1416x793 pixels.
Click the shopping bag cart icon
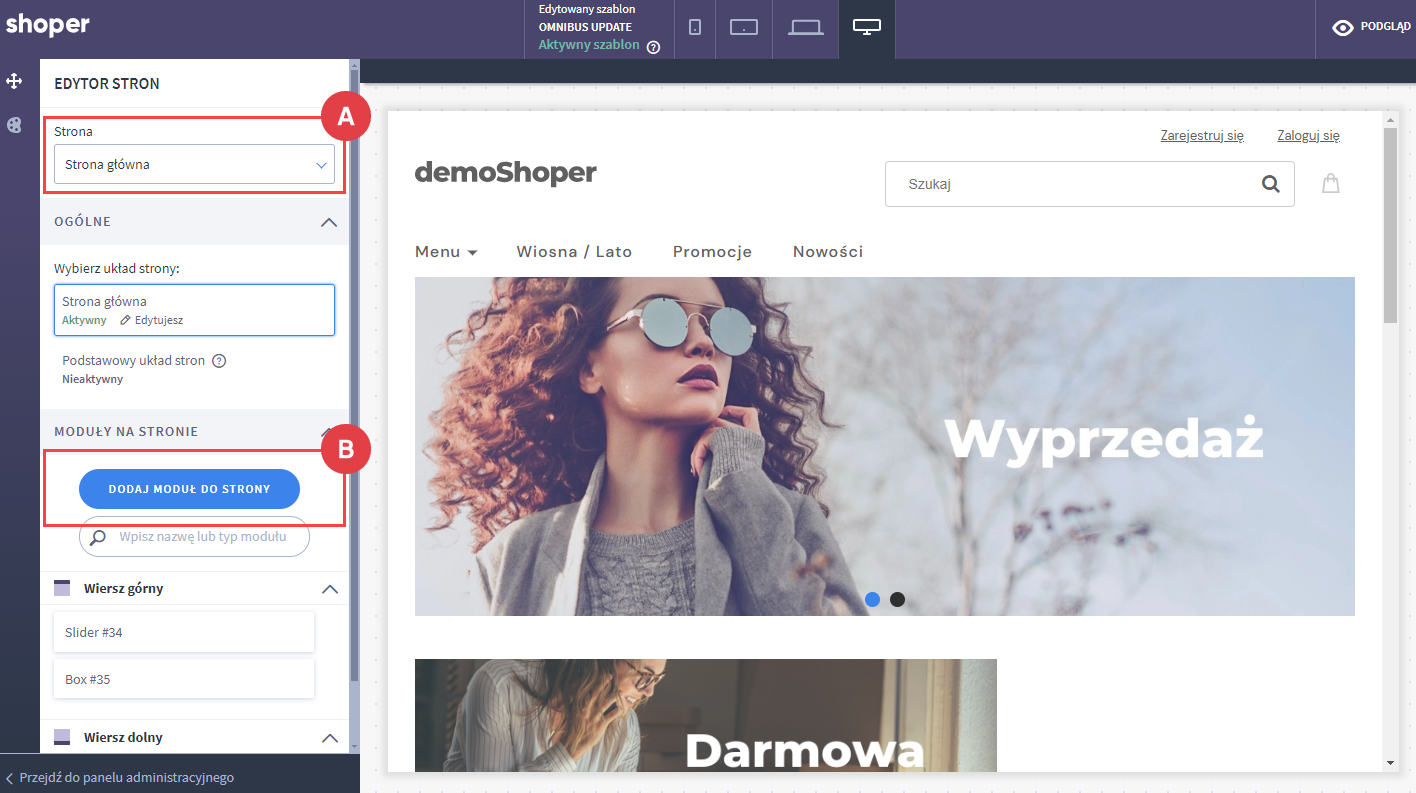(1330, 184)
